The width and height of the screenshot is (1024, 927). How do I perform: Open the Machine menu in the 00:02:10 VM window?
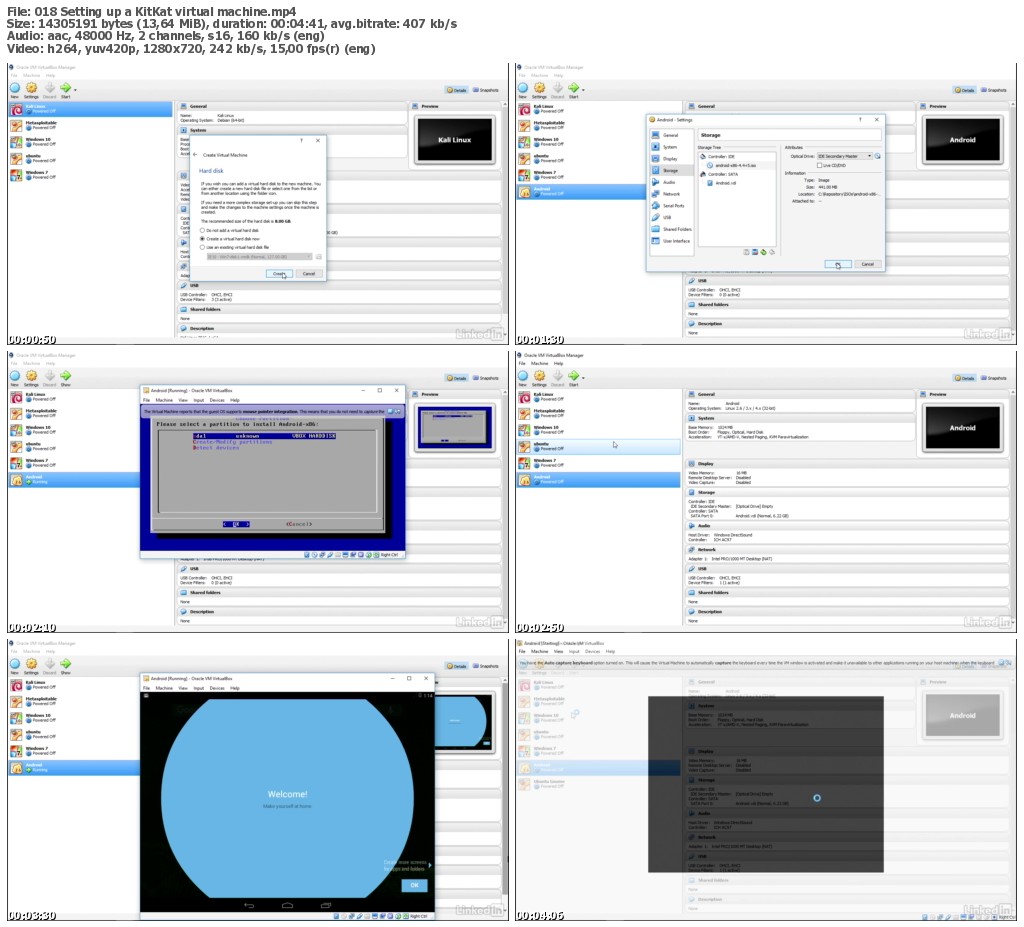pyautogui.click(x=164, y=400)
